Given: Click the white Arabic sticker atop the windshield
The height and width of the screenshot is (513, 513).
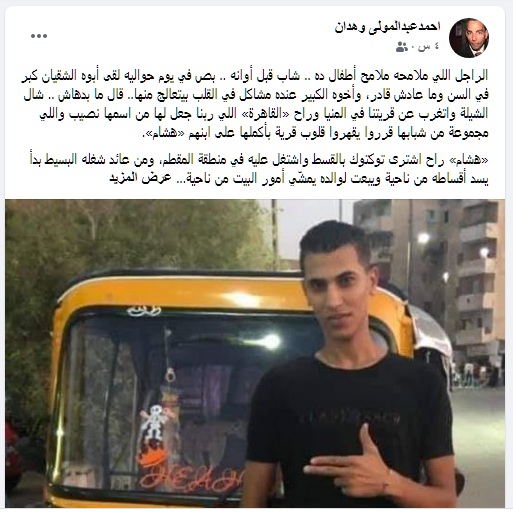Looking at the screenshot, I should pyautogui.click(x=144, y=311).
